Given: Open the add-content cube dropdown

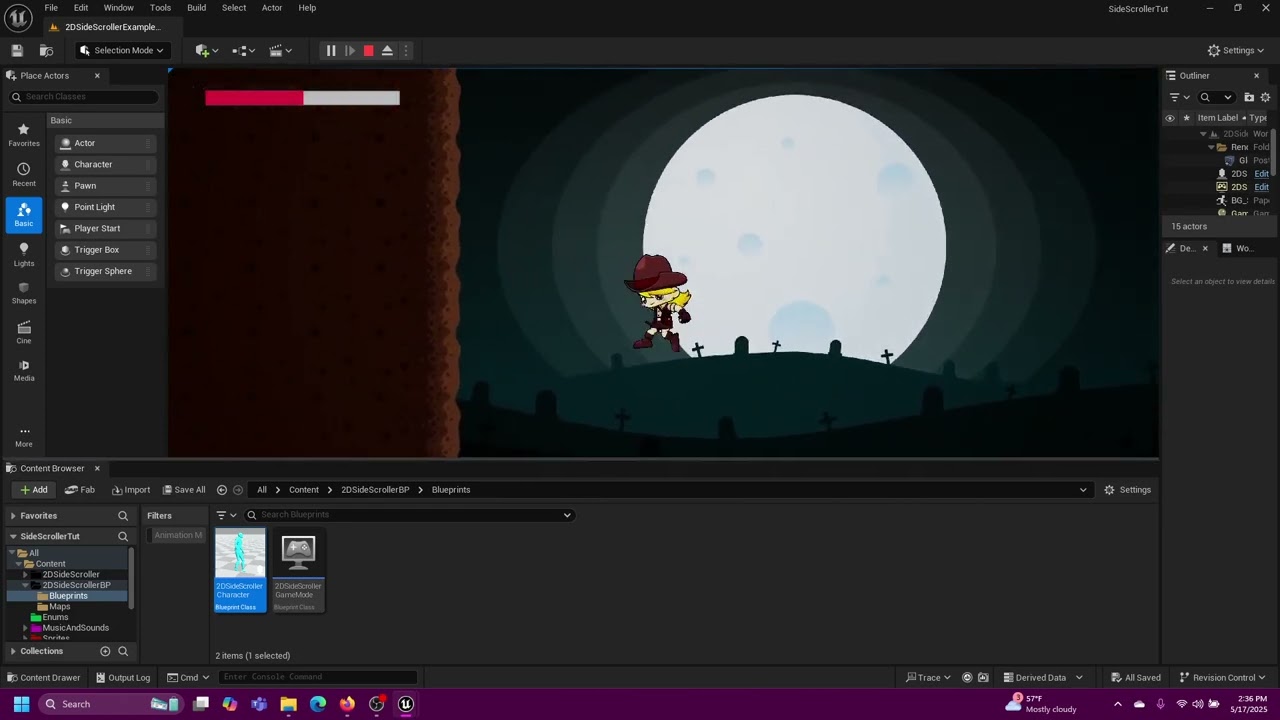Looking at the screenshot, I should pyautogui.click(x=207, y=50).
